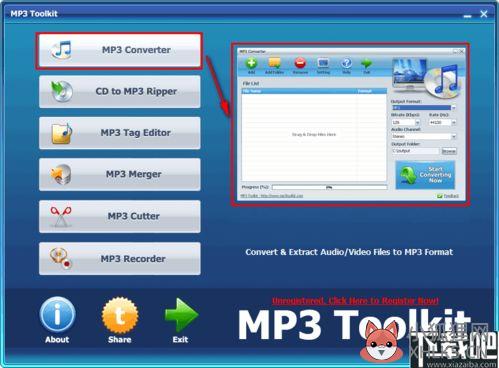Launch the CD to MP3 Ripper
Viewport: 499px width, 368px height.
[x=119, y=92]
